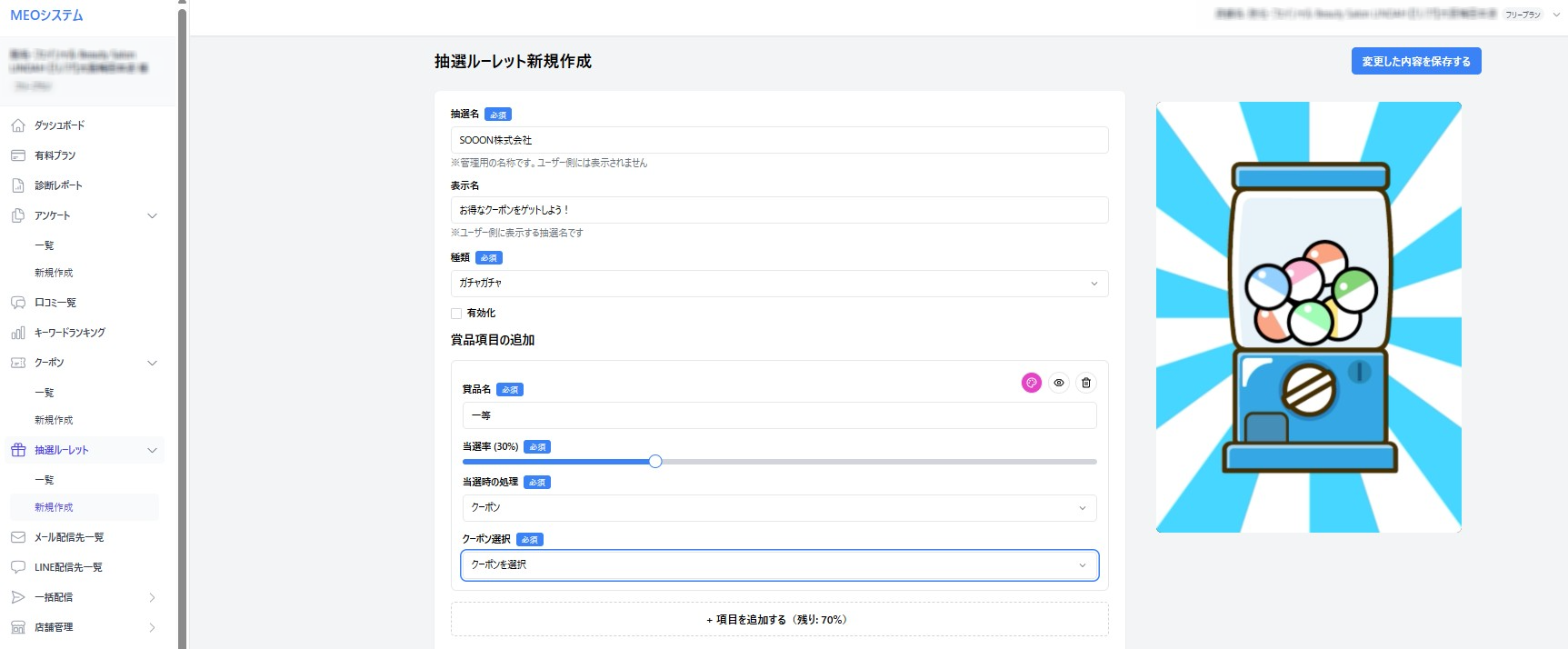Image resolution: width=1568 pixels, height=649 pixels.
Task: Click the 変更した内容を保存する button
Action: [x=1415, y=62]
